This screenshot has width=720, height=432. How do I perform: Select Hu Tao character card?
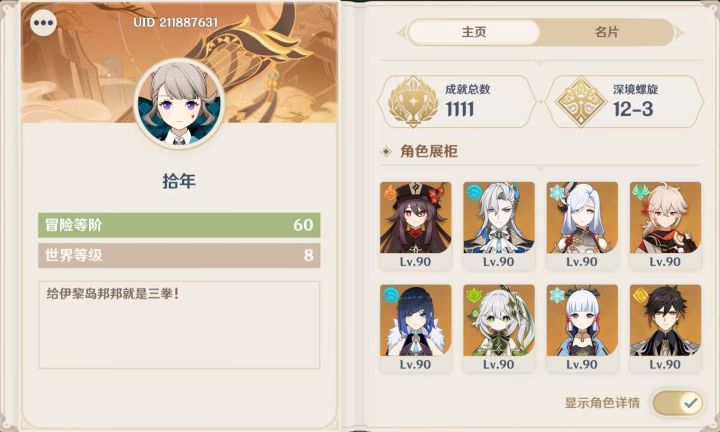pos(416,225)
